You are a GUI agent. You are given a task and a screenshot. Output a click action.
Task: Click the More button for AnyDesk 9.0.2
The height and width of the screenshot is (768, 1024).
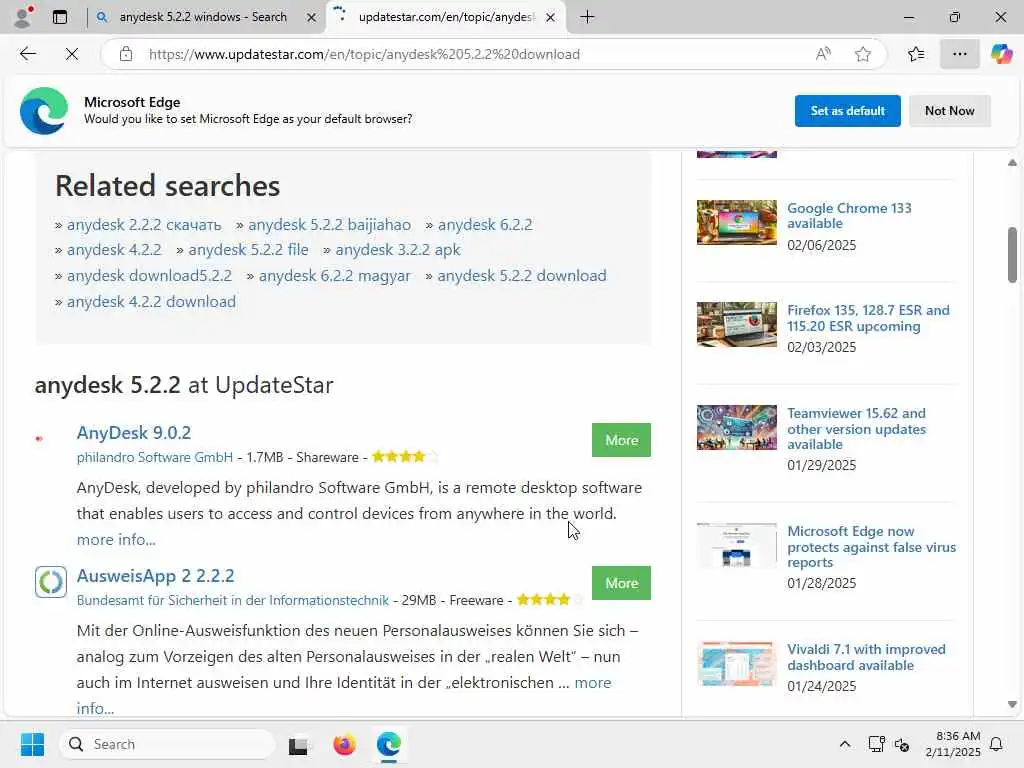tap(621, 440)
